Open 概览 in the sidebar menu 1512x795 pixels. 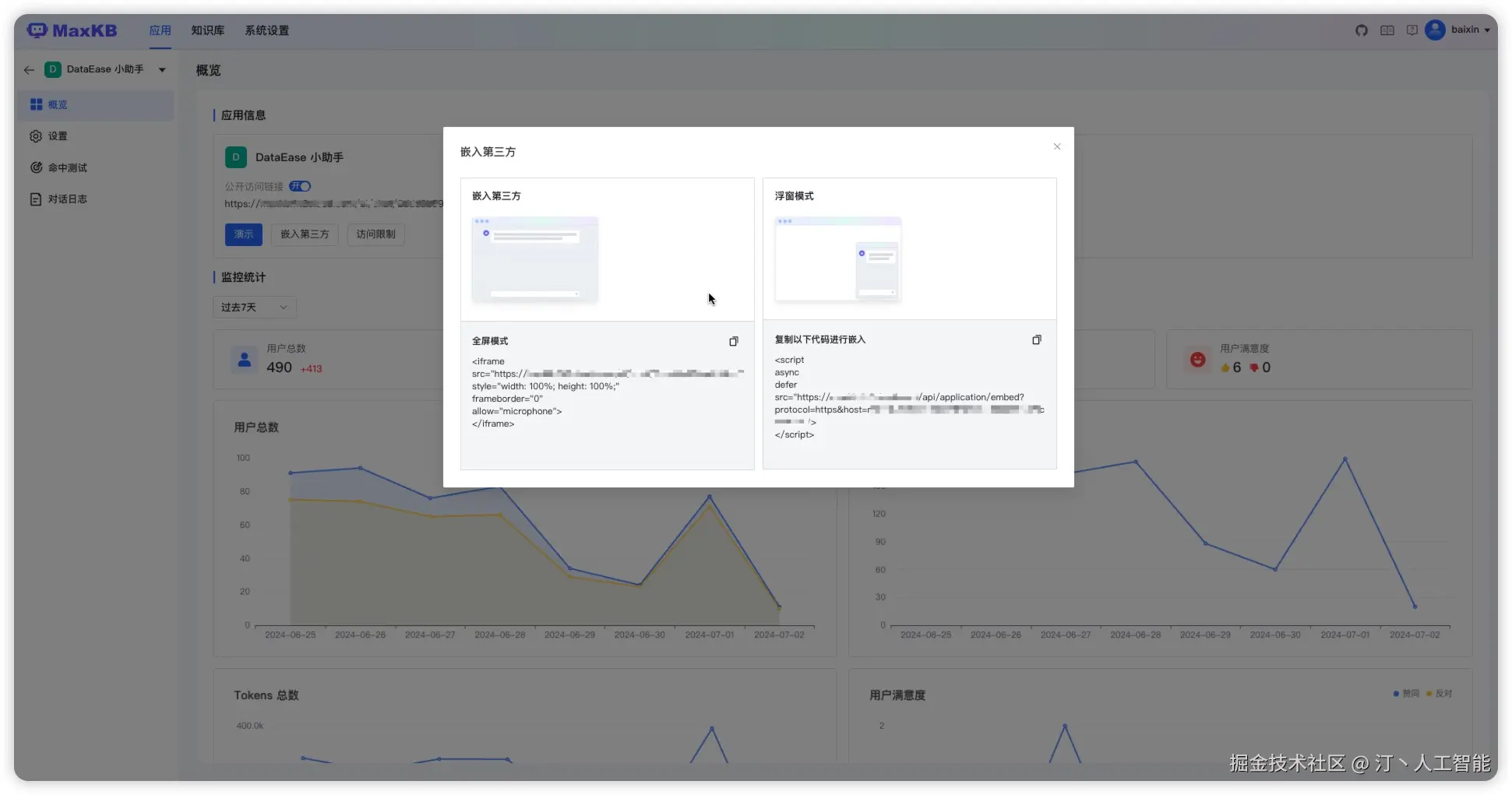point(96,104)
